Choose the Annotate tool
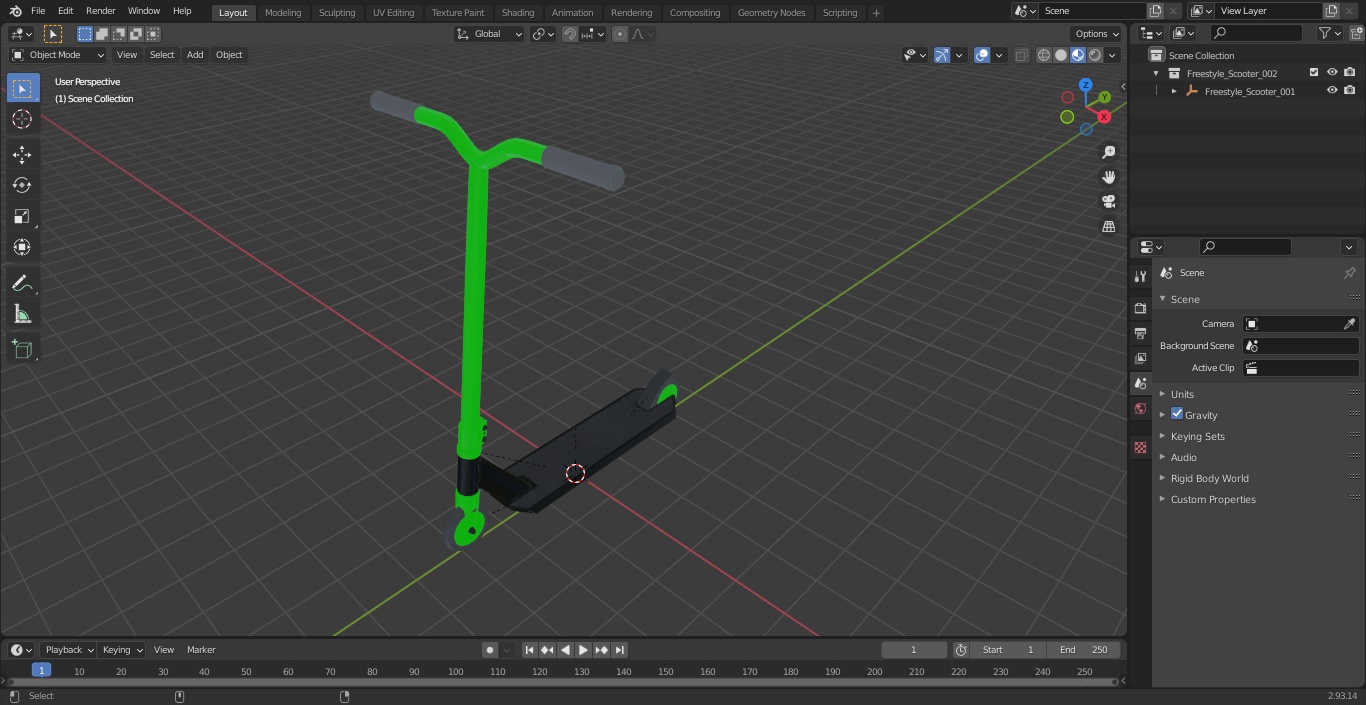The height and width of the screenshot is (705, 1366). coord(22,283)
